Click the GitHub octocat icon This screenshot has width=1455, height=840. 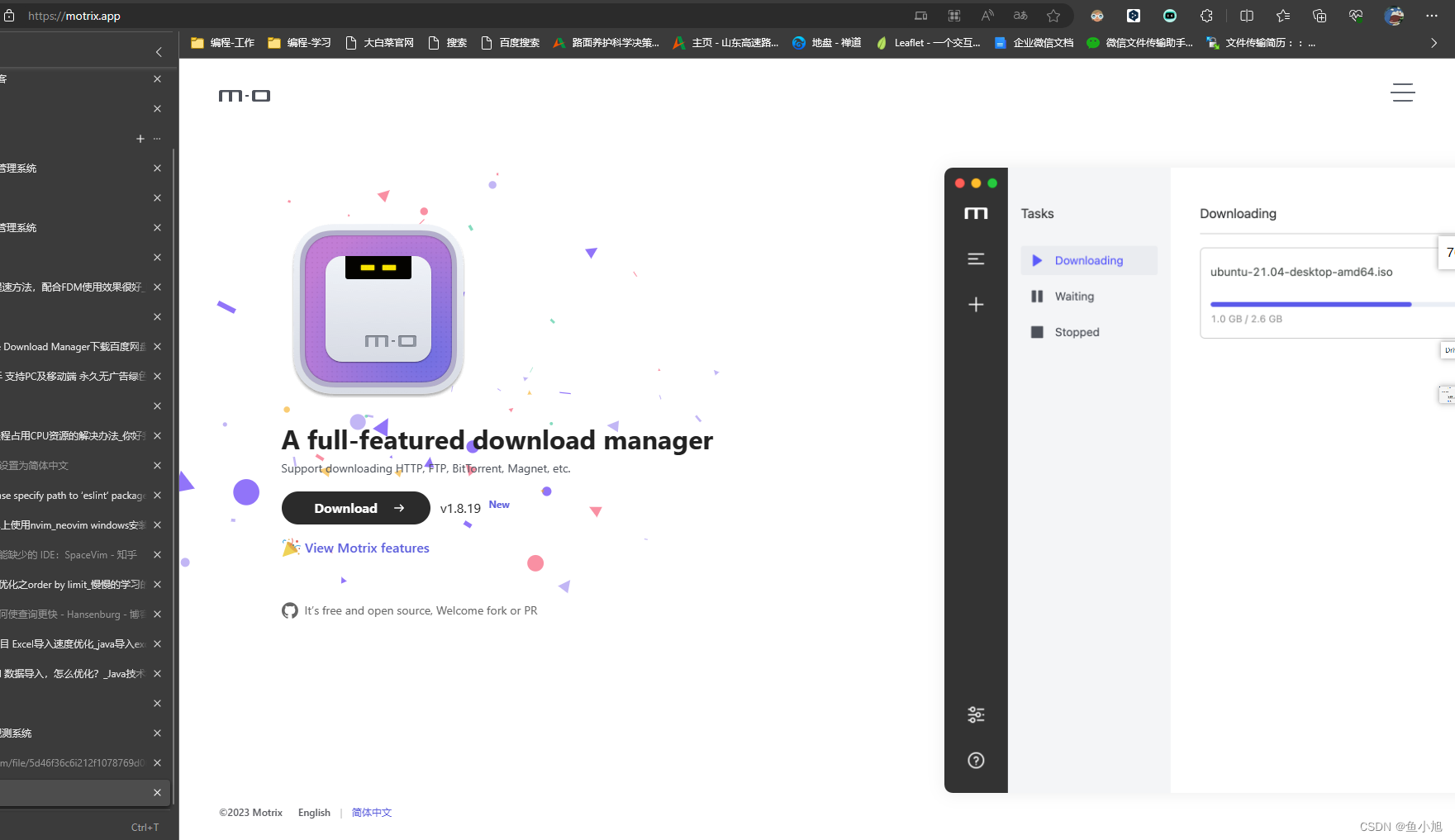pyautogui.click(x=290, y=611)
